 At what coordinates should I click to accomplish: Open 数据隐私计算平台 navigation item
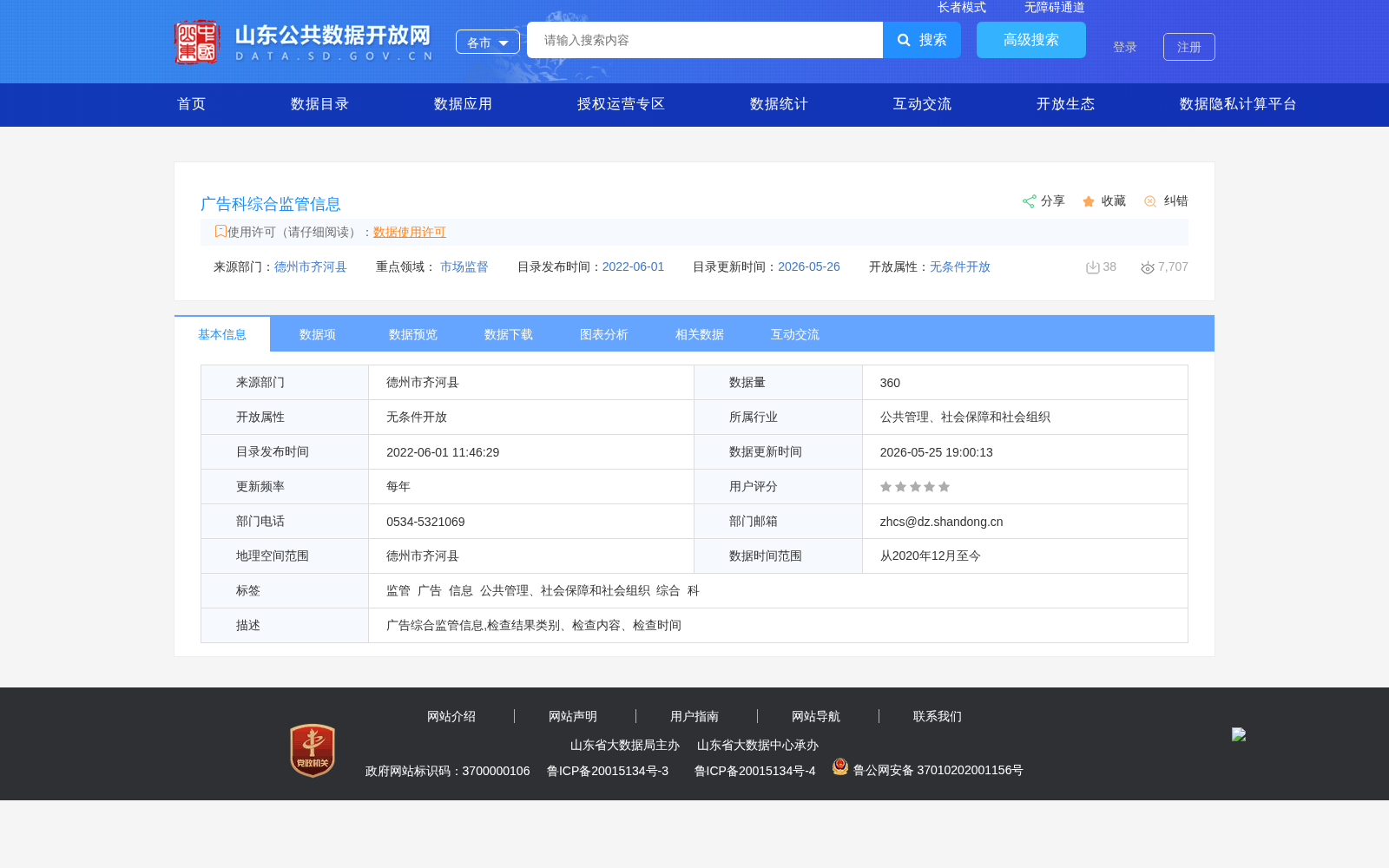pos(1239,104)
